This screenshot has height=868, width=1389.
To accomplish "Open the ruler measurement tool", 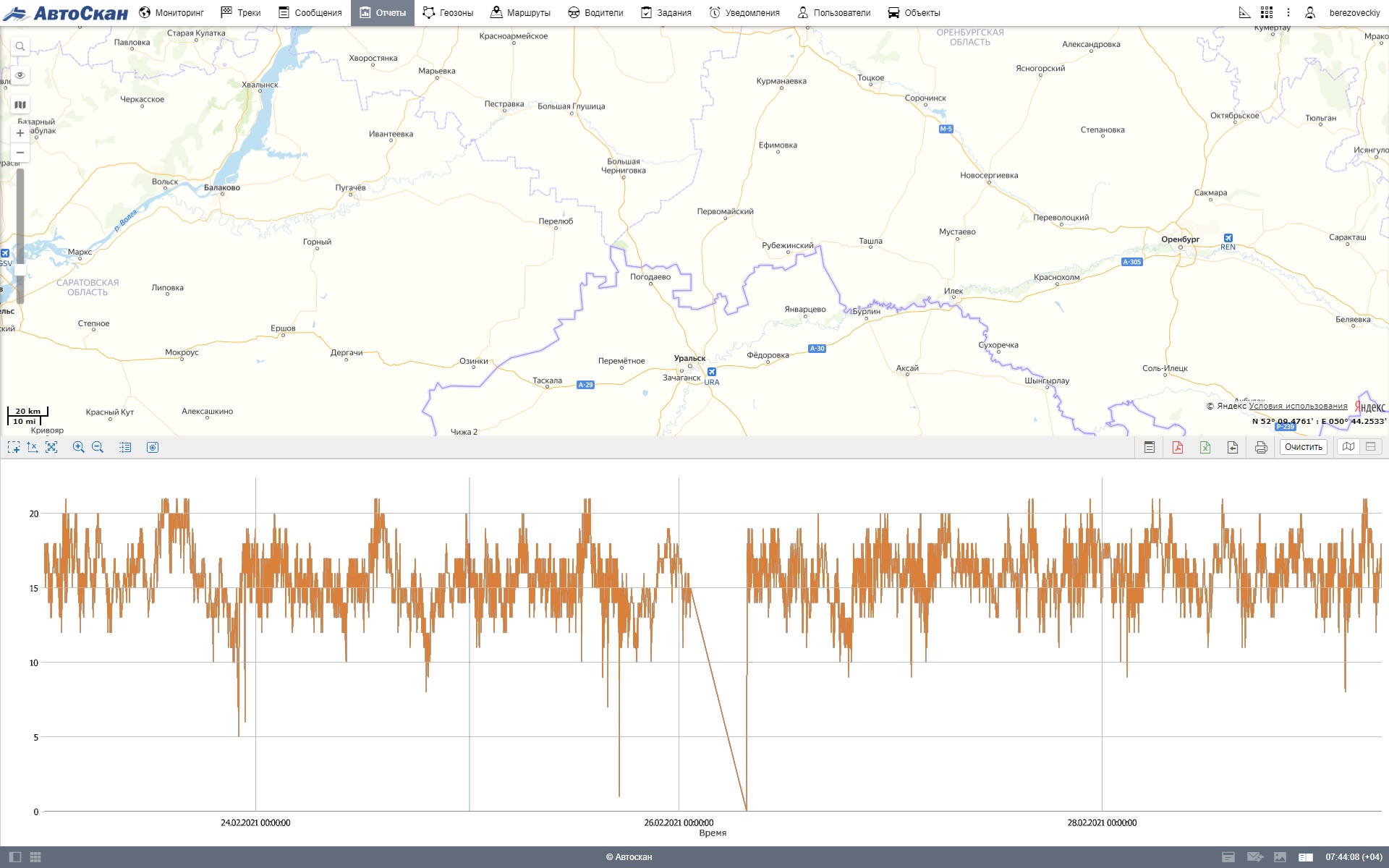I will 1244,12.
